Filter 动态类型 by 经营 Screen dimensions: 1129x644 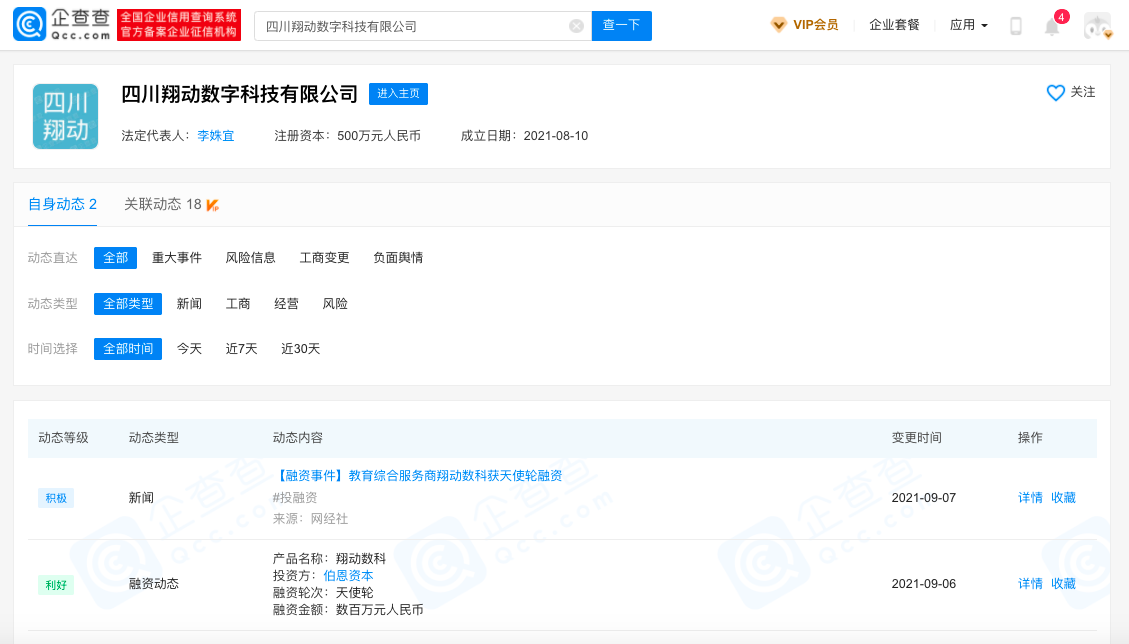coord(286,304)
